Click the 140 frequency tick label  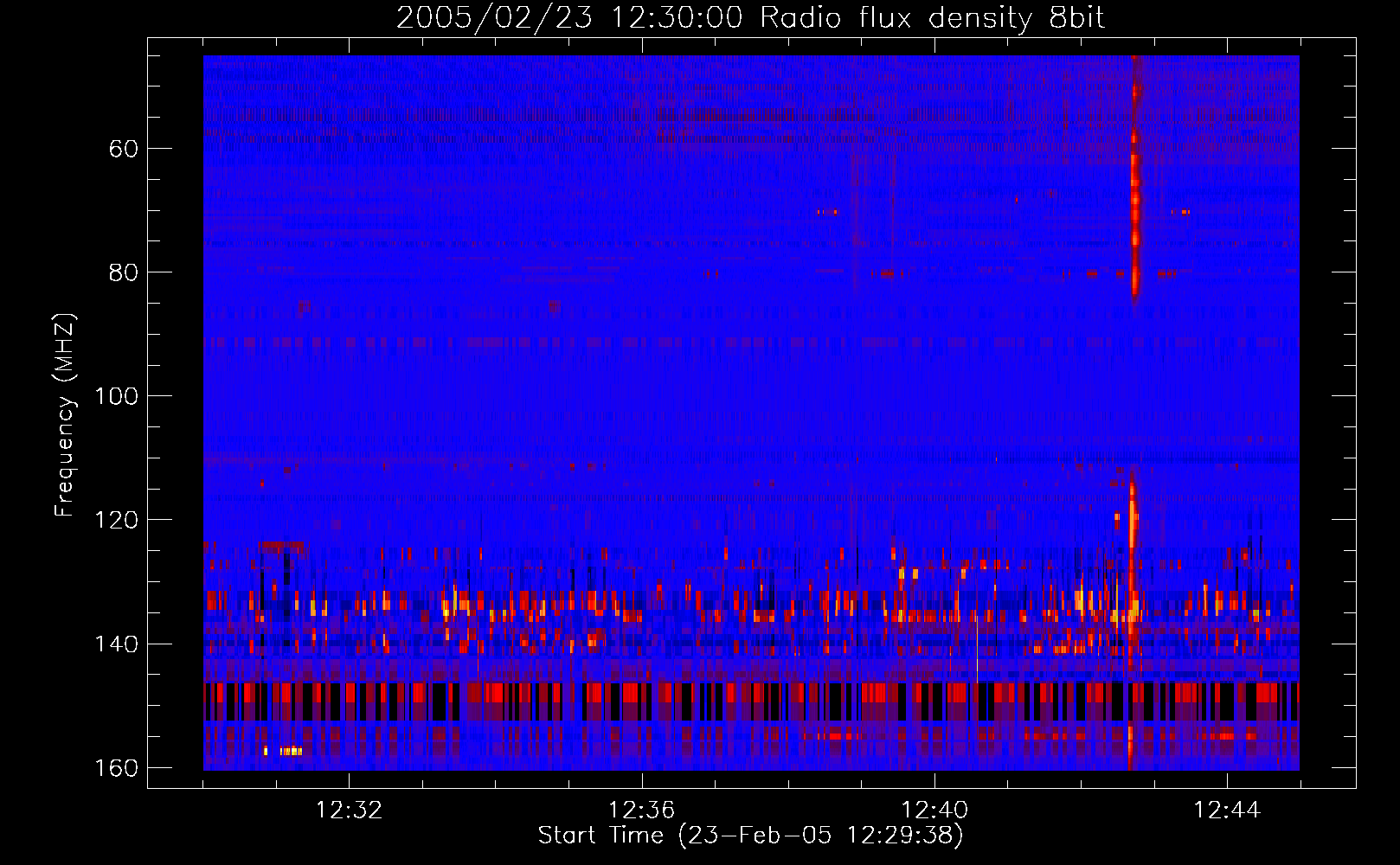pos(117,644)
